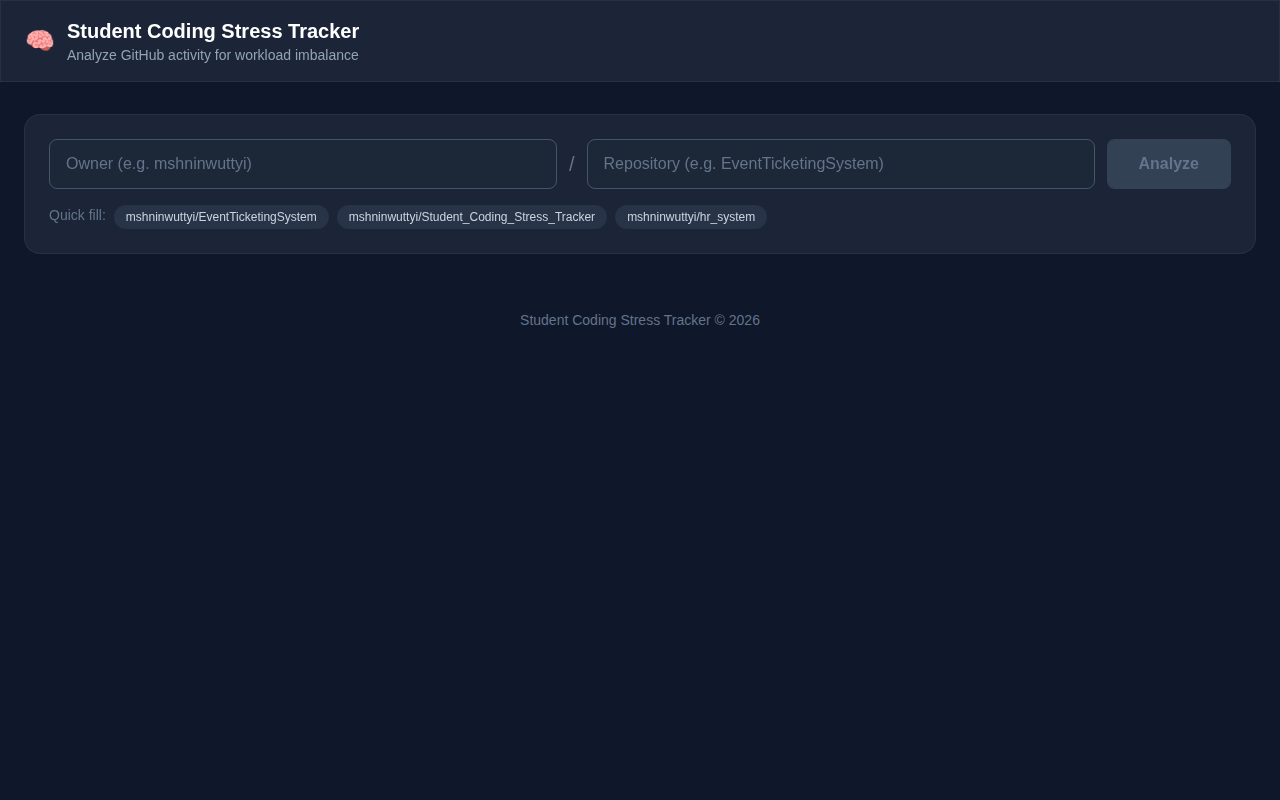This screenshot has width=1280, height=800.
Task: Quick fill mshninwuttyi/Student_Coding_Stress_Tracker
Action: pyautogui.click(x=472, y=217)
